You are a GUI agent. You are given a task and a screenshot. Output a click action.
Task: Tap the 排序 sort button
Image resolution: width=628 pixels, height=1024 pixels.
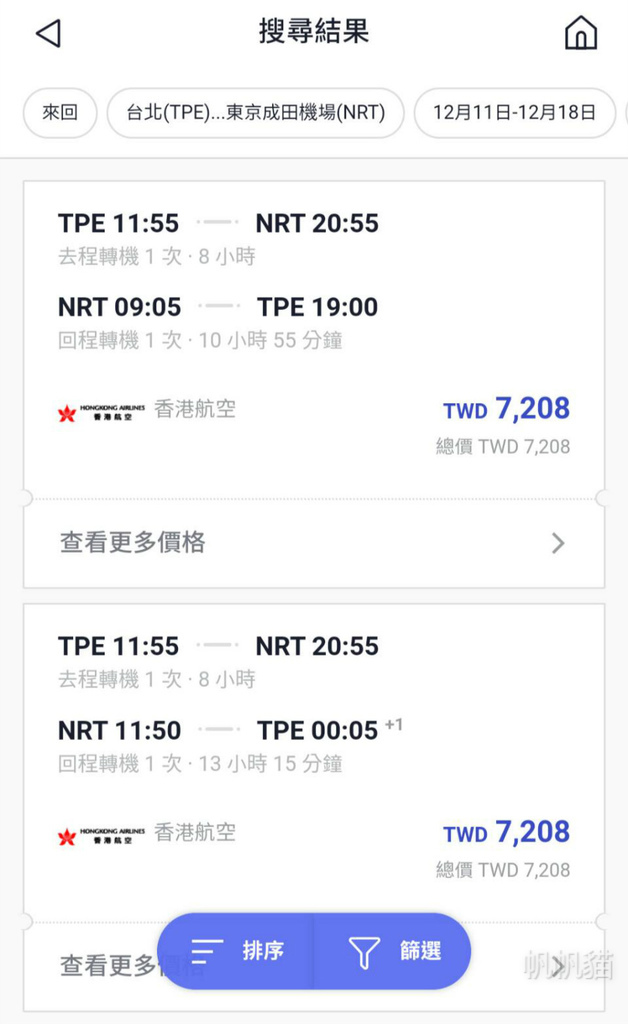click(236, 951)
